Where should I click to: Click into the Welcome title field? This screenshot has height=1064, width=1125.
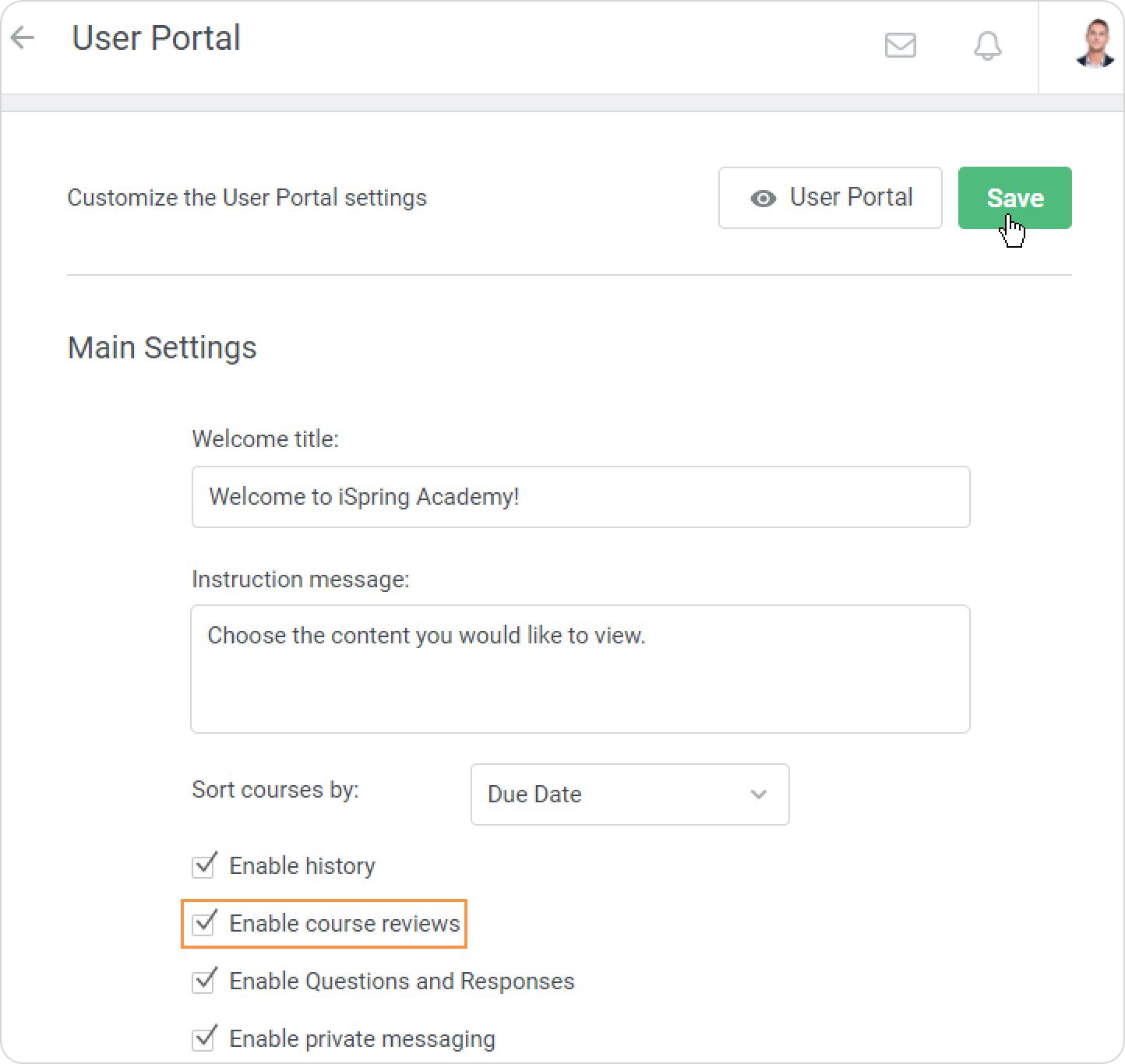580,497
